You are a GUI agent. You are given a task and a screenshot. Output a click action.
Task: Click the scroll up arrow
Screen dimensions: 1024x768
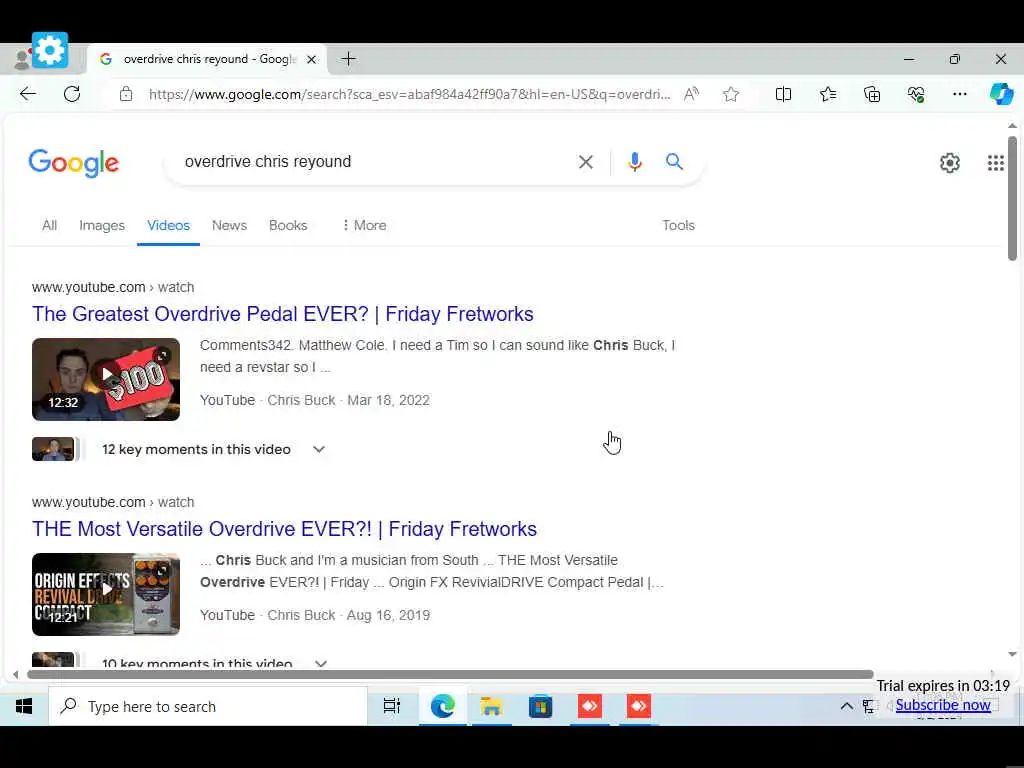(1012, 125)
